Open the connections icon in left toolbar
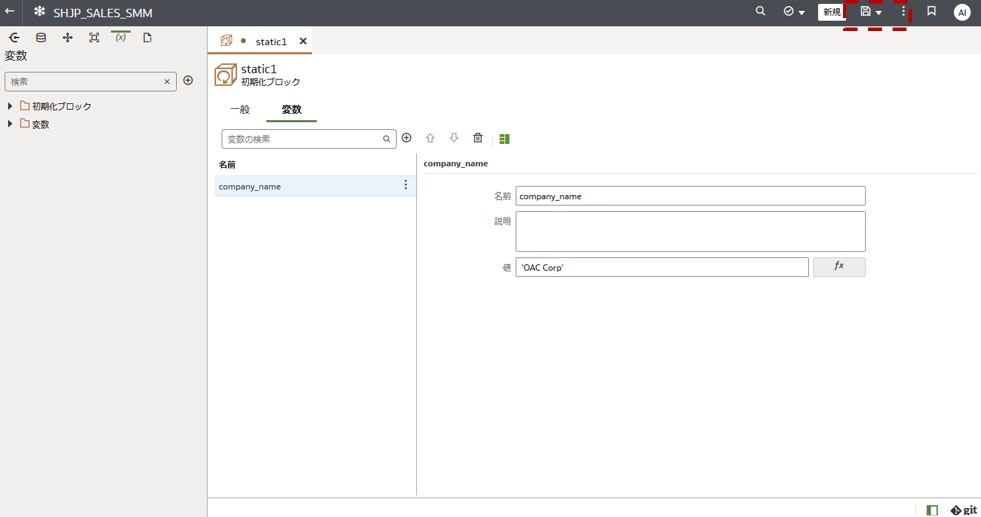Screen dimensions: 981x517 pos(14,38)
